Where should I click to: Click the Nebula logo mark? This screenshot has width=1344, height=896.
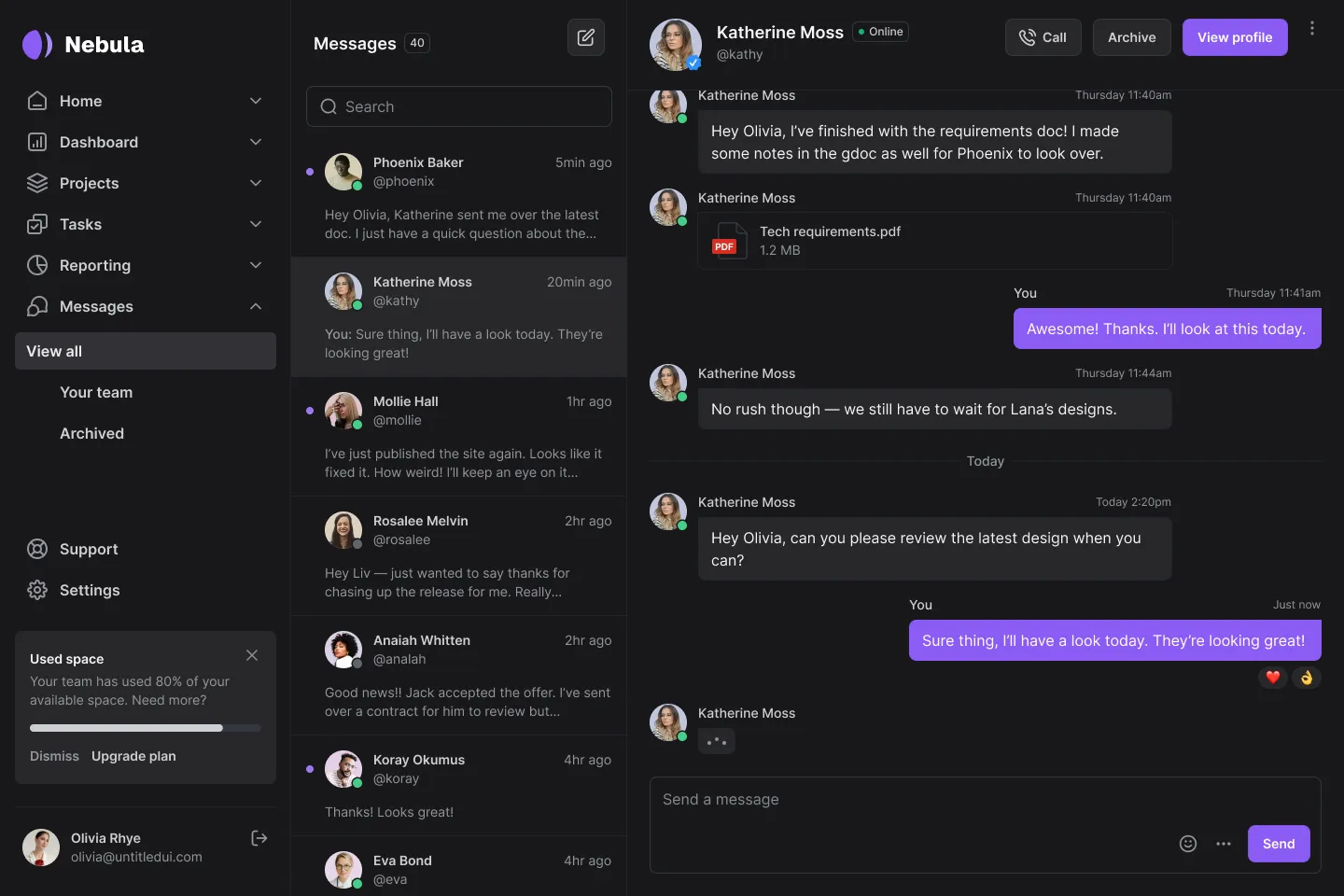pyautogui.click(x=36, y=44)
